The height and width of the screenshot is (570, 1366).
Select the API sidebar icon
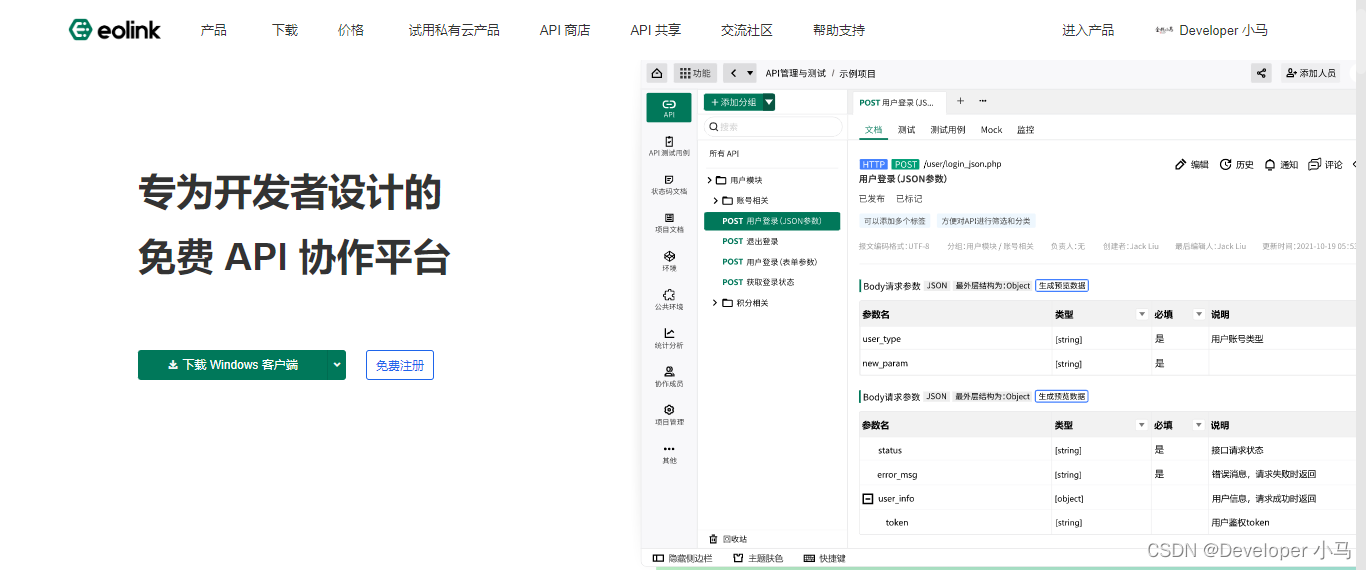click(669, 107)
